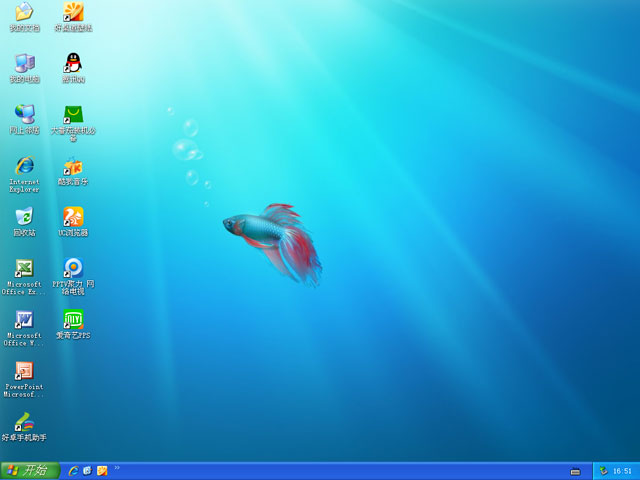Launch Internet Explorer from the desktop
This screenshot has height=480, width=640.
click(24, 166)
